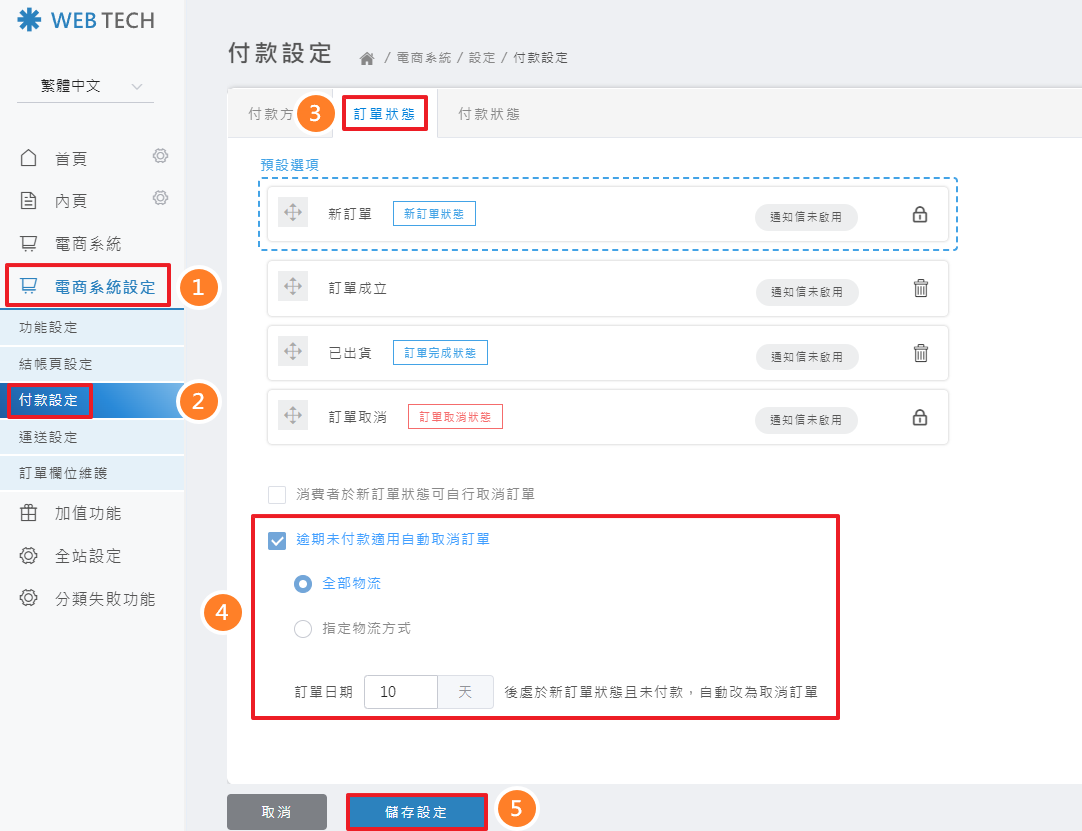Select the 全部物流 radio button
The width and height of the screenshot is (1082, 831).
tap(303, 584)
